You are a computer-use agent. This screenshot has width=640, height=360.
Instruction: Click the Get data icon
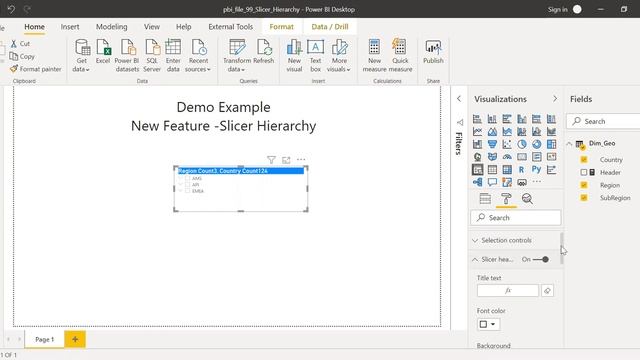tap(82, 48)
